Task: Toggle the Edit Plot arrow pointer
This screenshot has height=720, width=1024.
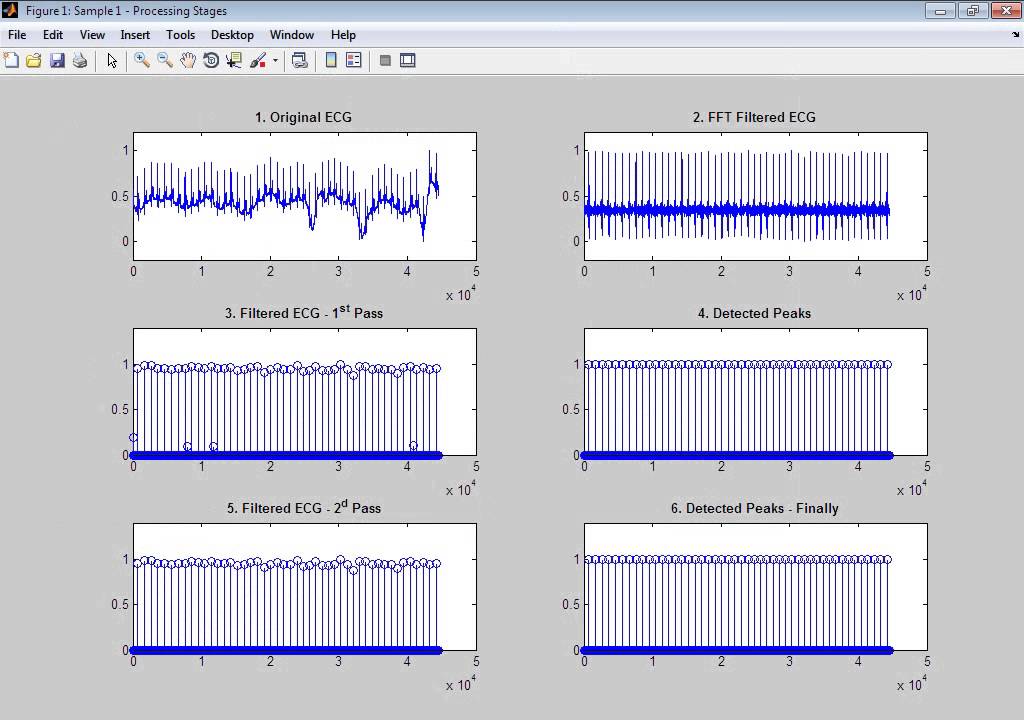Action: 112,61
